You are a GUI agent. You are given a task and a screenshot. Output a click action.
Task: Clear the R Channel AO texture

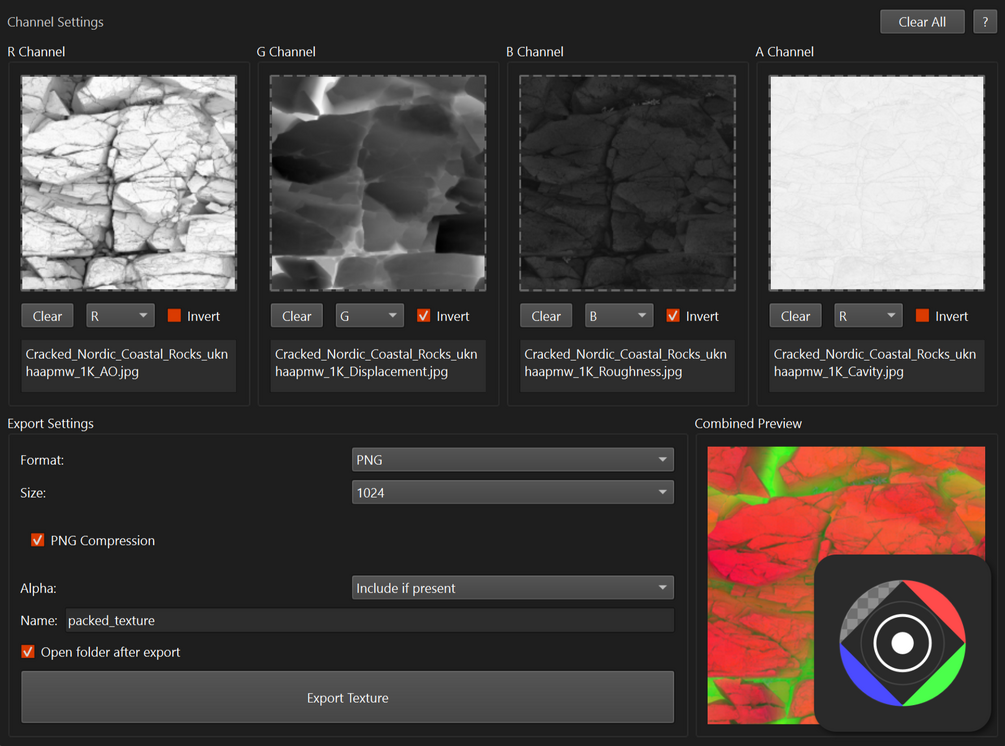click(47, 315)
